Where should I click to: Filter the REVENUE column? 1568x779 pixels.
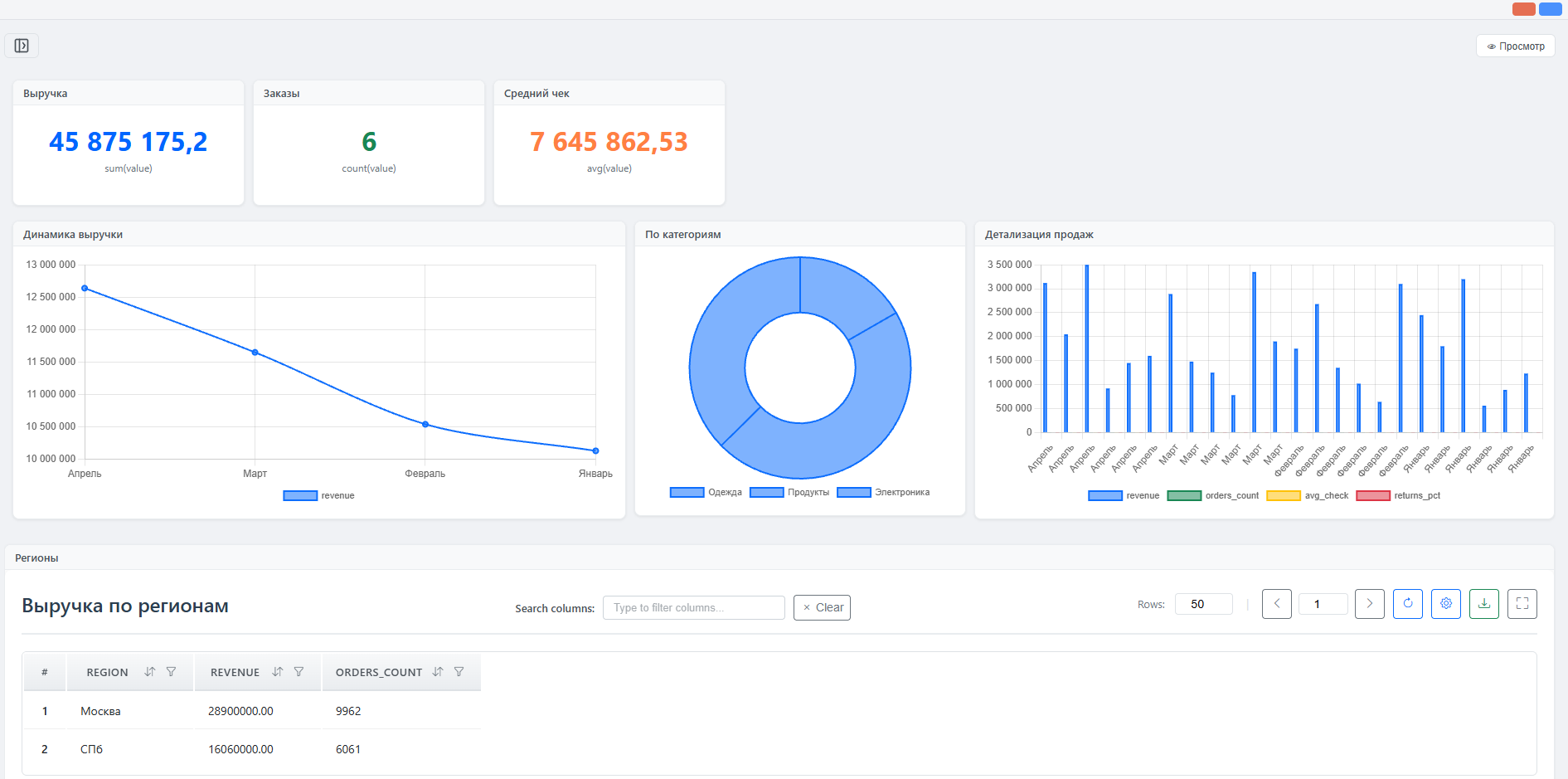coord(299,672)
